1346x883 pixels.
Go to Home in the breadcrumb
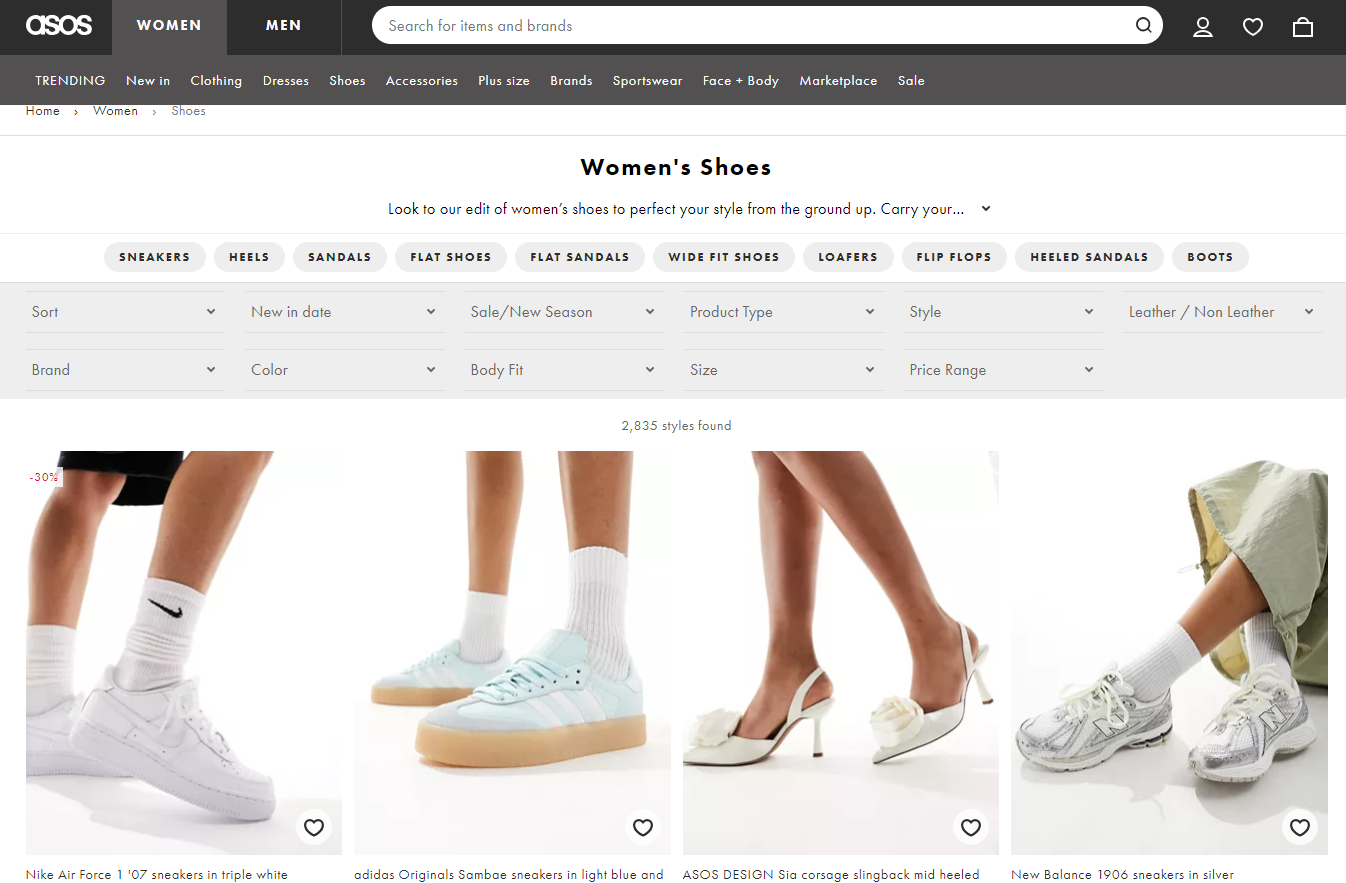click(x=43, y=111)
